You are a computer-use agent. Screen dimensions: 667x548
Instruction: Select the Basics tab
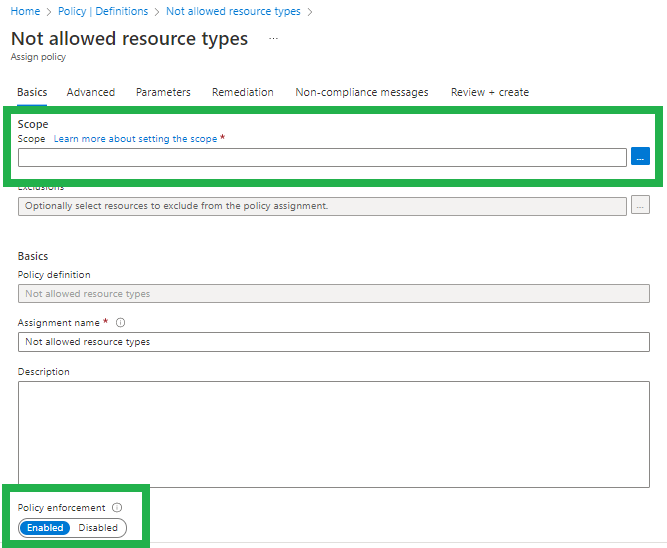[x=32, y=92]
